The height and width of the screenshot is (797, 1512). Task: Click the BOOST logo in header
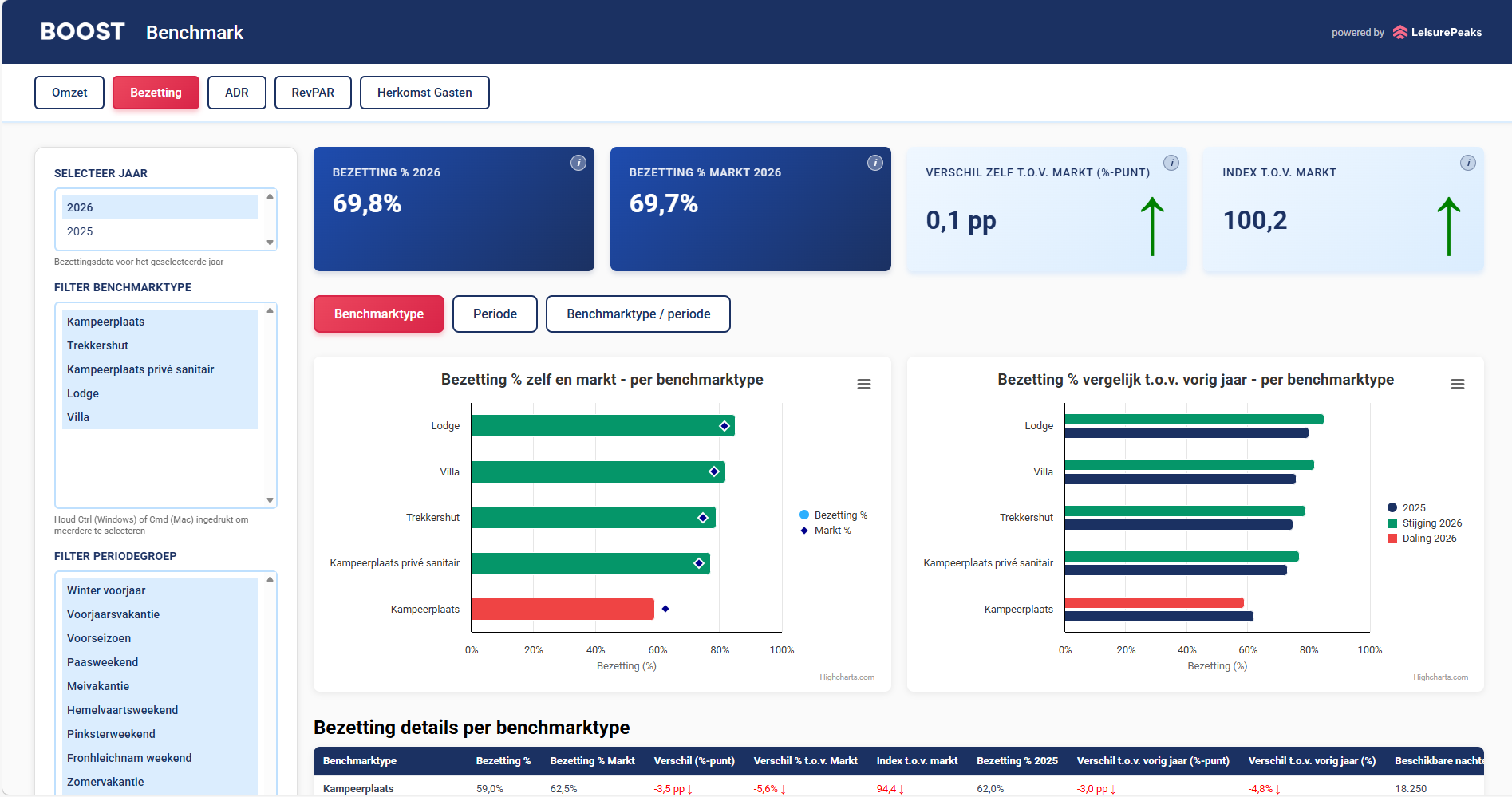point(83,32)
